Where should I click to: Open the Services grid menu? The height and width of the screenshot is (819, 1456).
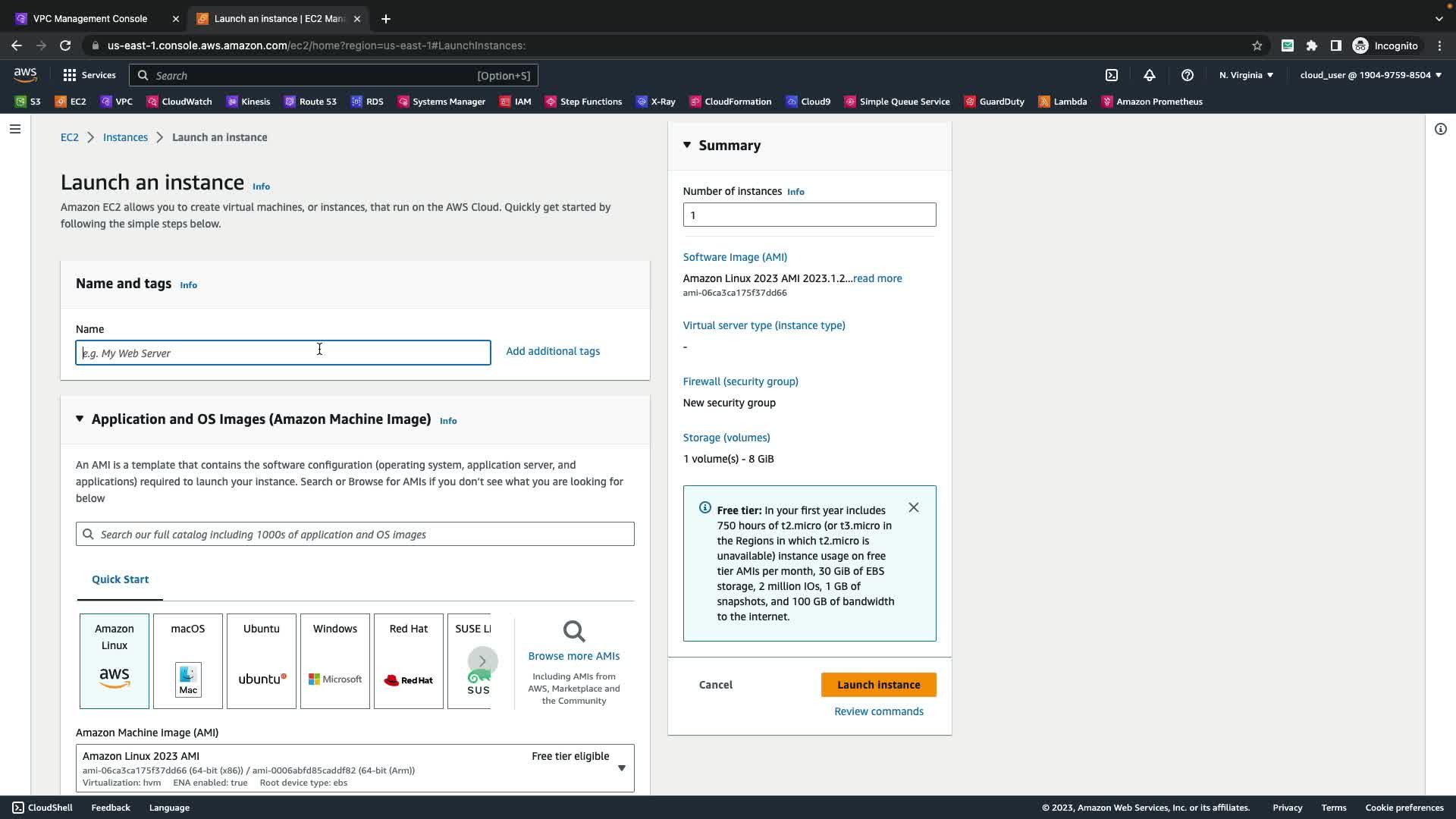[x=89, y=75]
